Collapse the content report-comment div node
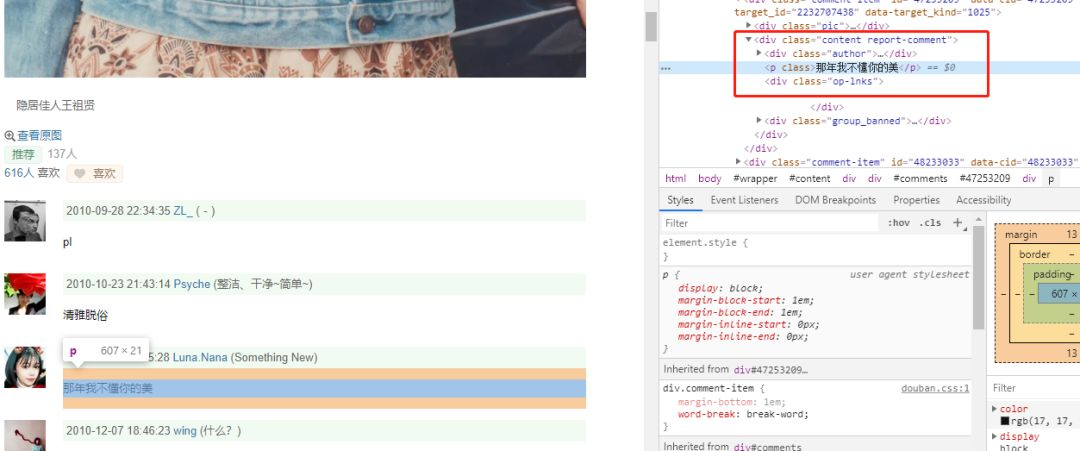This screenshot has width=1080, height=451. point(749,39)
